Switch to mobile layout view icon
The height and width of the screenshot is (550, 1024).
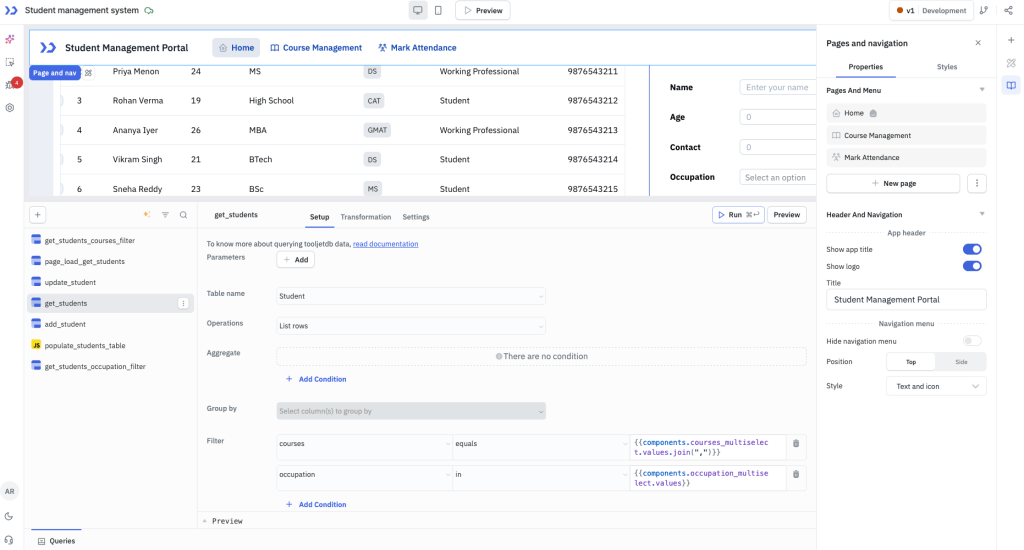pyautogui.click(x=438, y=10)
